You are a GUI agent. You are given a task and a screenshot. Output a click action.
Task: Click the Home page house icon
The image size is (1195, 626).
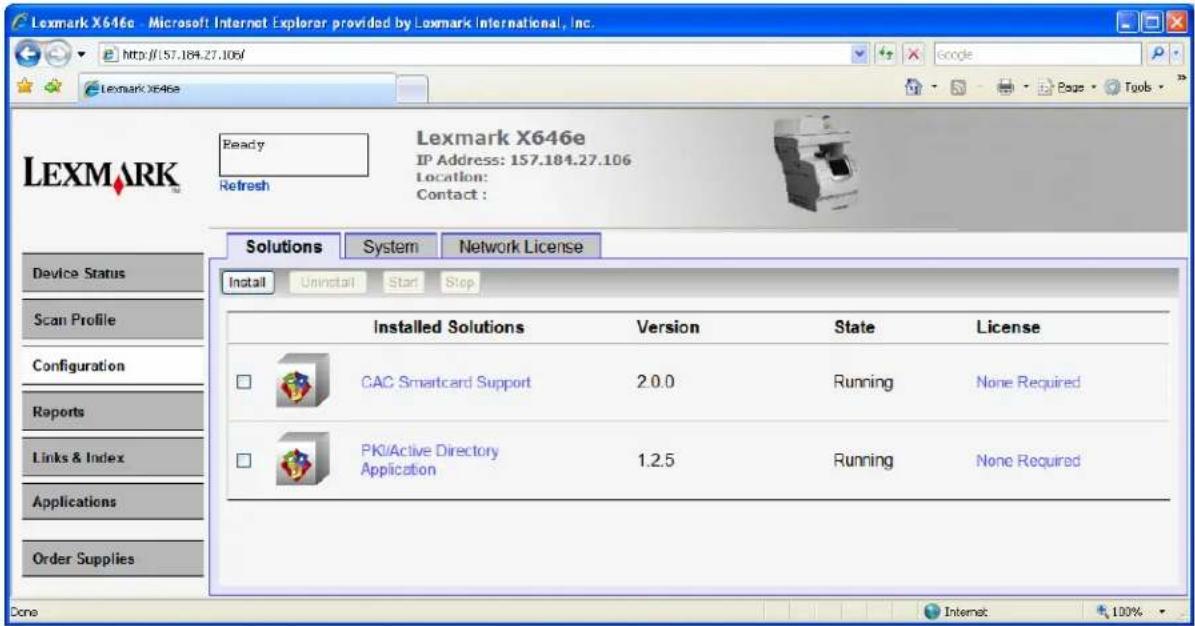[x=913, y=87]
